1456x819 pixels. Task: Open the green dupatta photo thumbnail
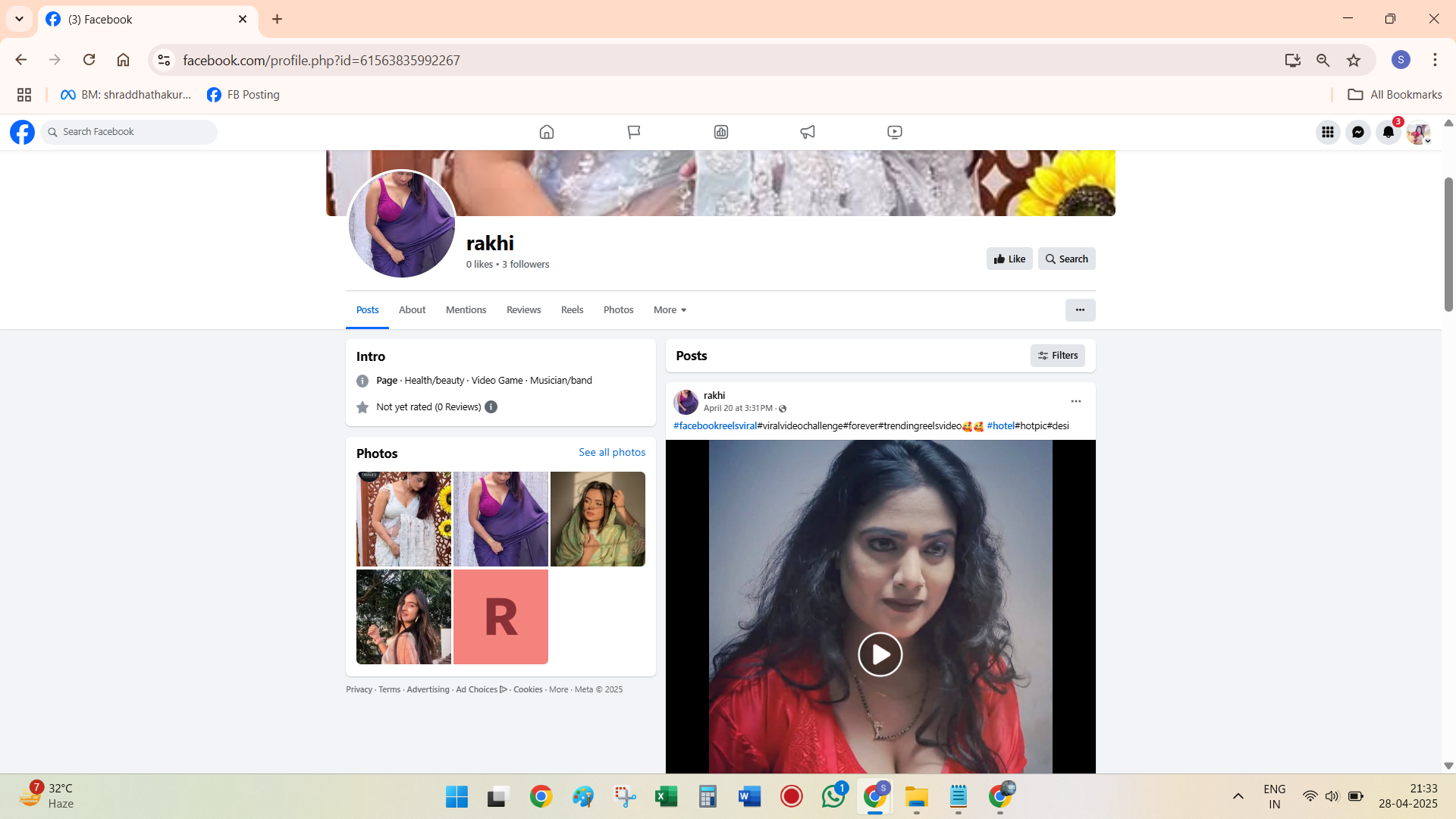coord(598,519)
